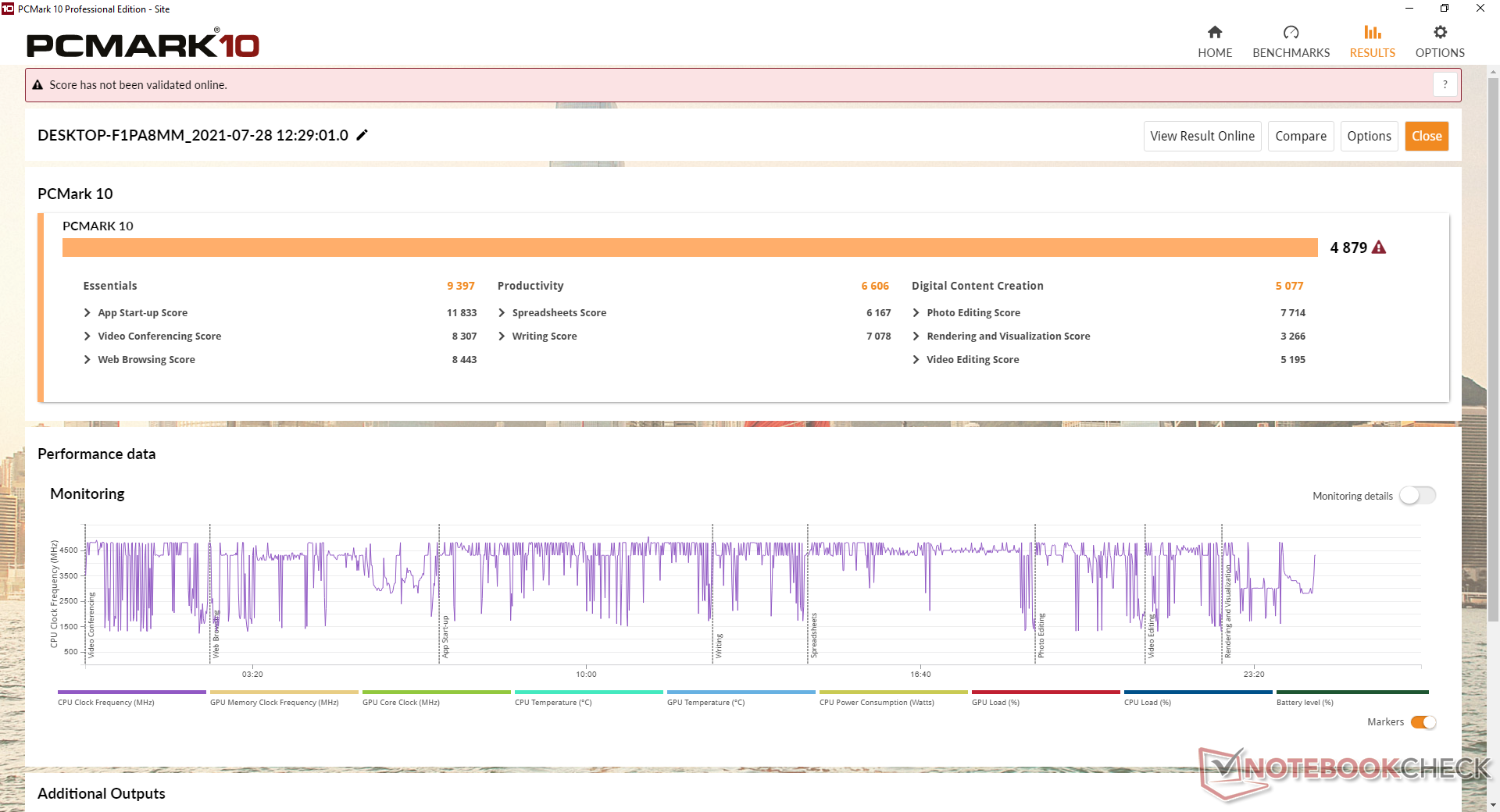The height and width of the screenshot is (812, 1500).
Task: Select CPU Power Consumption legend swatch
Action: [894, 693]
